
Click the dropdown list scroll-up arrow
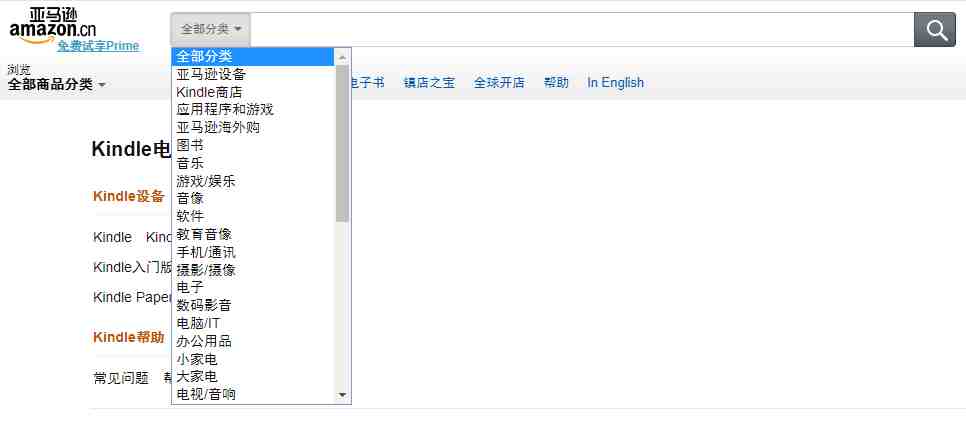343,57
